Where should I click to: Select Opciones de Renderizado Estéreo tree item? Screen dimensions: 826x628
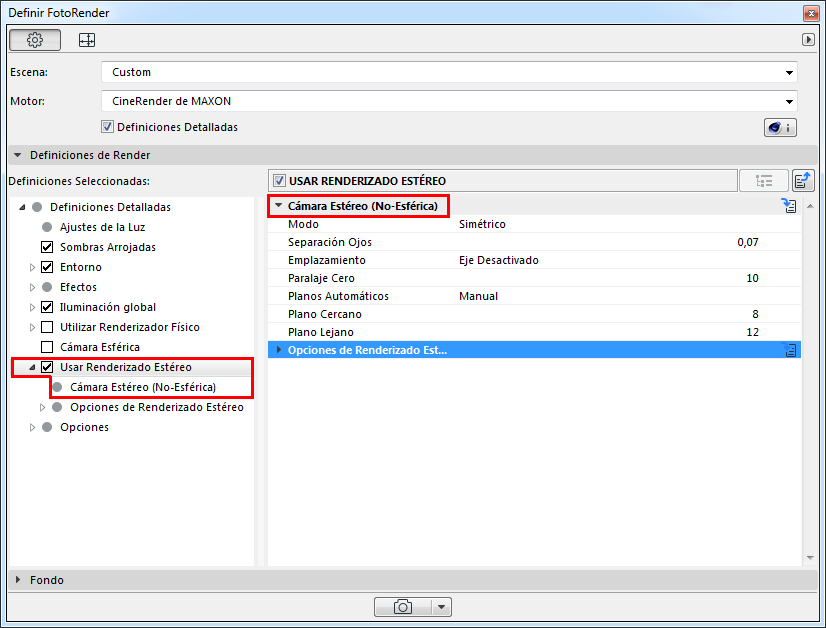pos(157,407)
